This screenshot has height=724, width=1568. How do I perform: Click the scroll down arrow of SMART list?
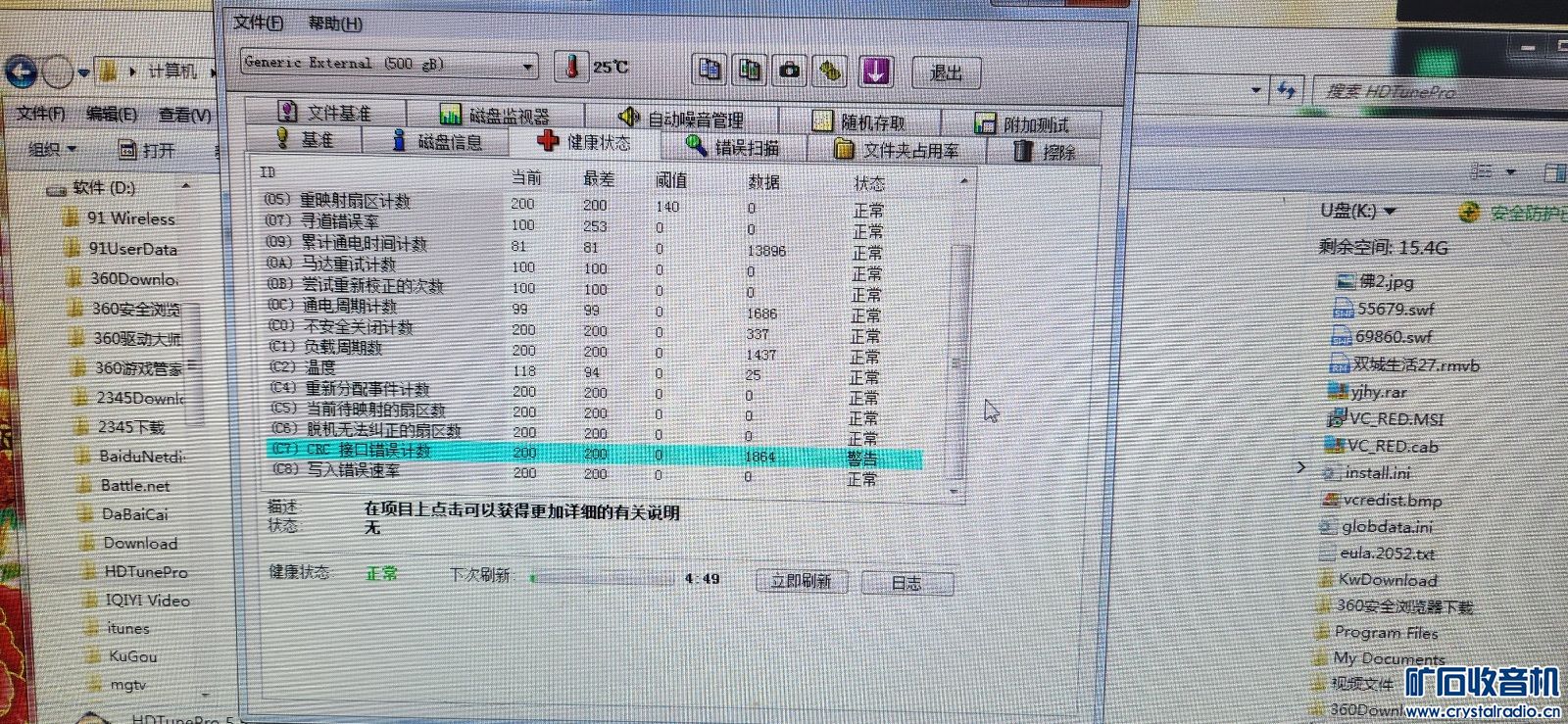pyautogui.click(x=955, y=490)
